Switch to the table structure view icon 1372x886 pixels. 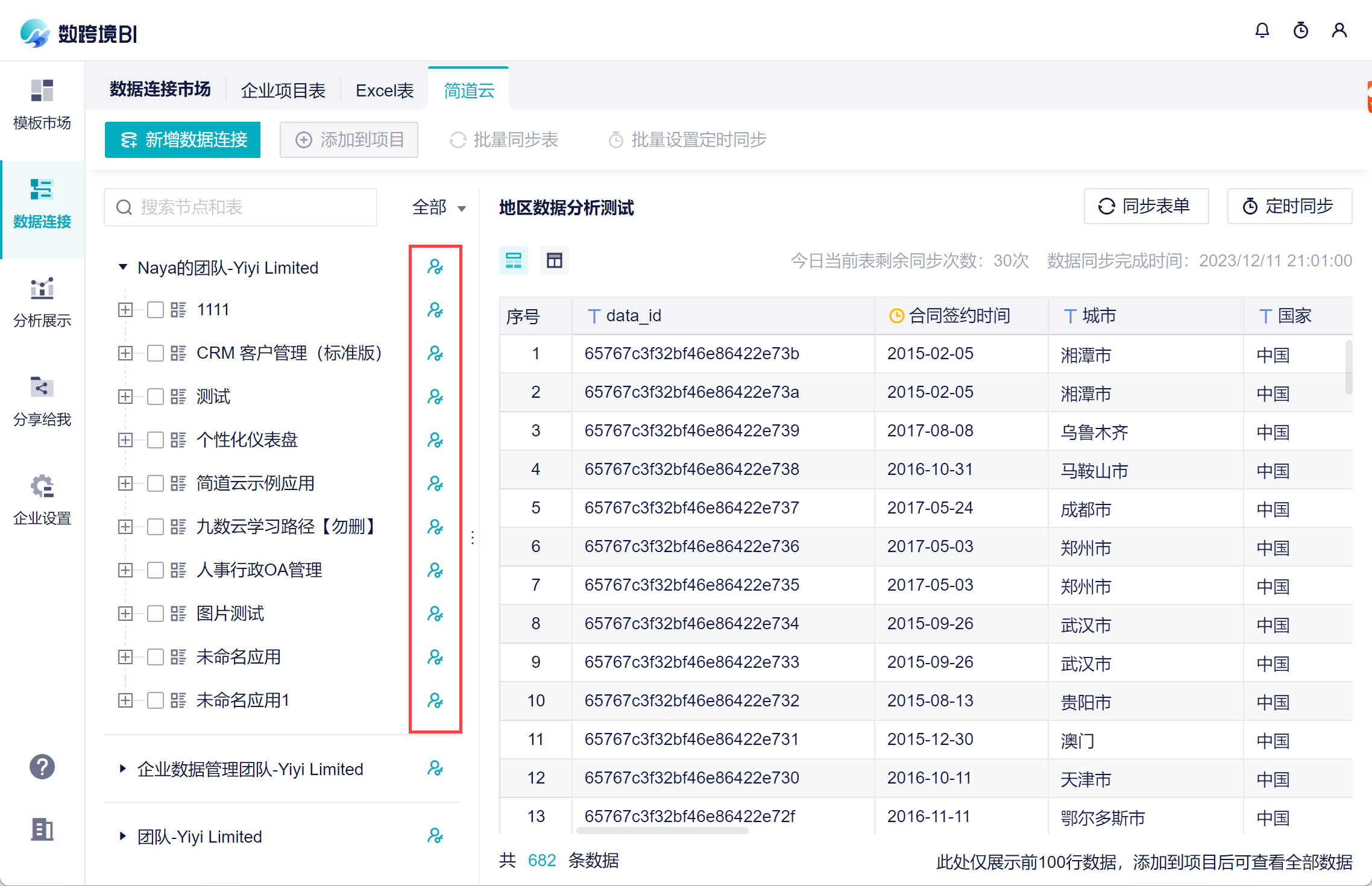click(x=554, y=260)
